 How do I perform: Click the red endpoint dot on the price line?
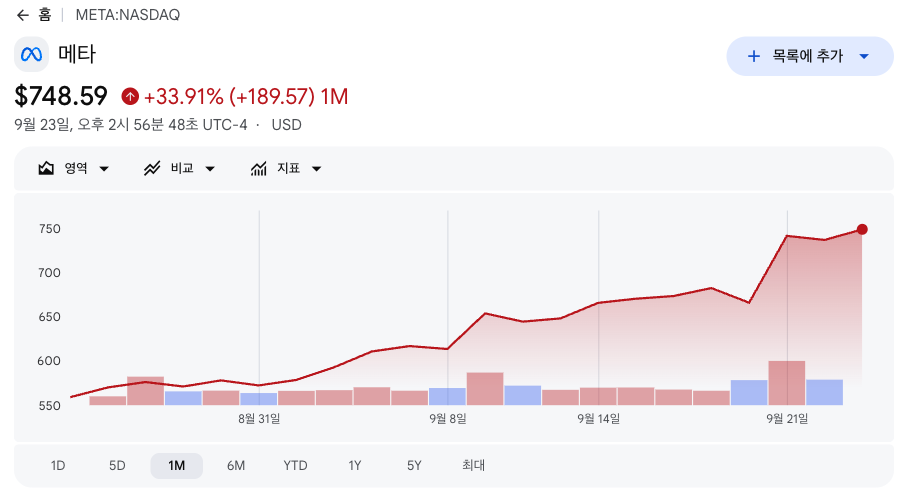point(862,230)
